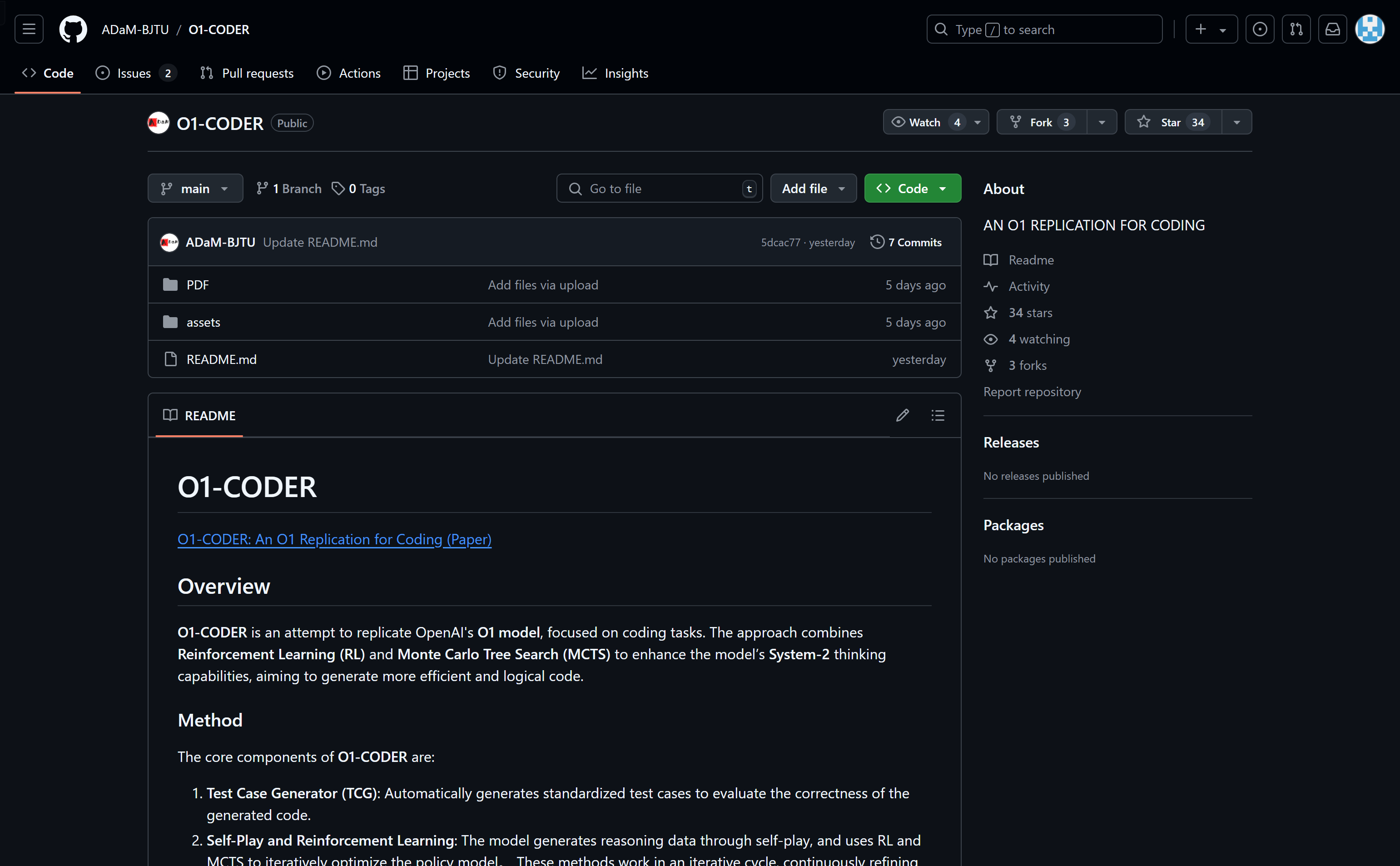Viewport: 1400px width, 866px height.
Task: Click the book icon beside Readme
Action: coord(991,260)
